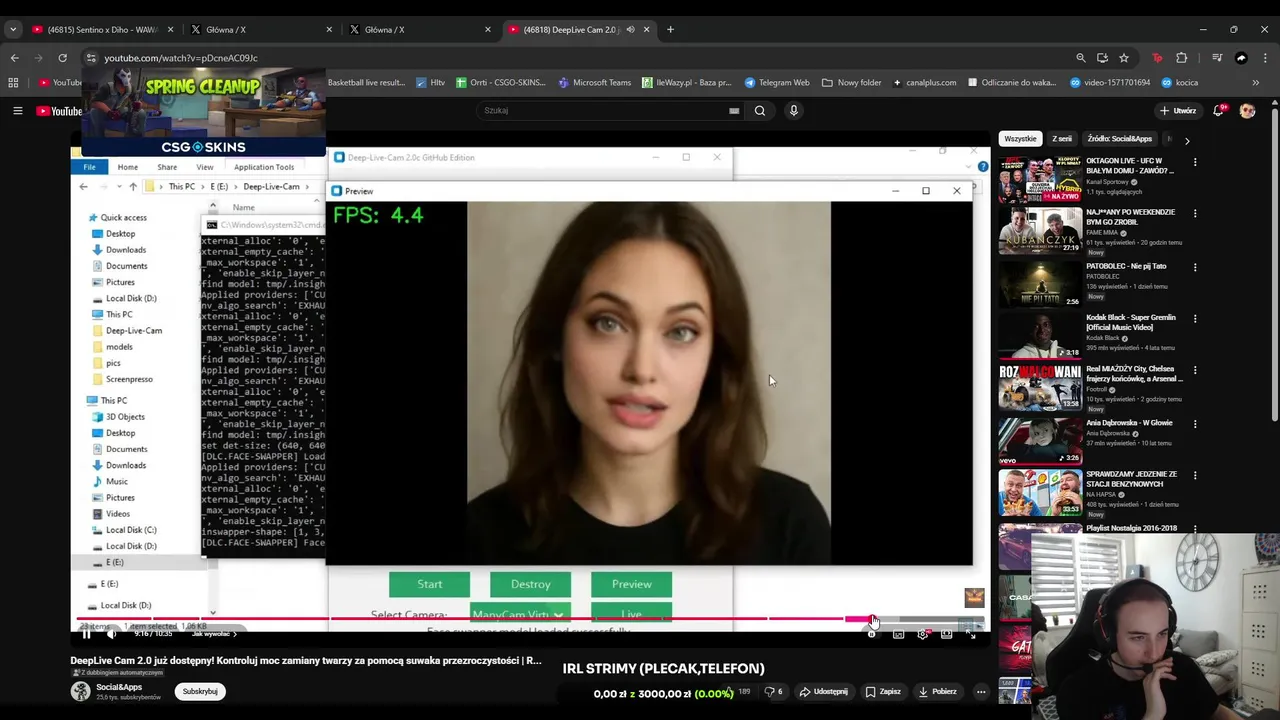Image resolution: width=1280 pixels, height=720 pixels.
Task: Reload the page with the browser refresh icon
Action: [62, 58]
